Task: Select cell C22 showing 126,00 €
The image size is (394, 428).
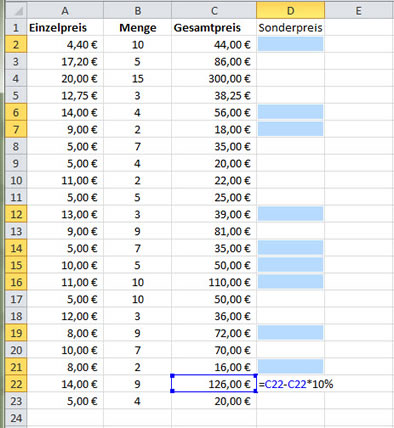Action: click(214, 384)
